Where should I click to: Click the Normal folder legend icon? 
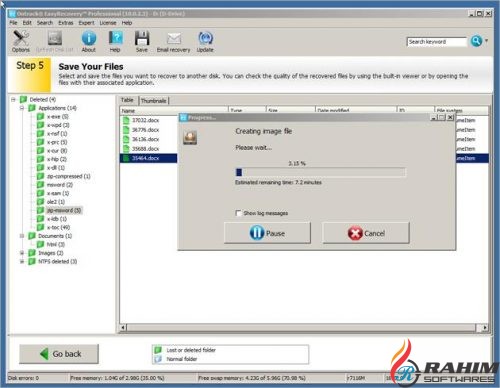(x=158, y=359)
